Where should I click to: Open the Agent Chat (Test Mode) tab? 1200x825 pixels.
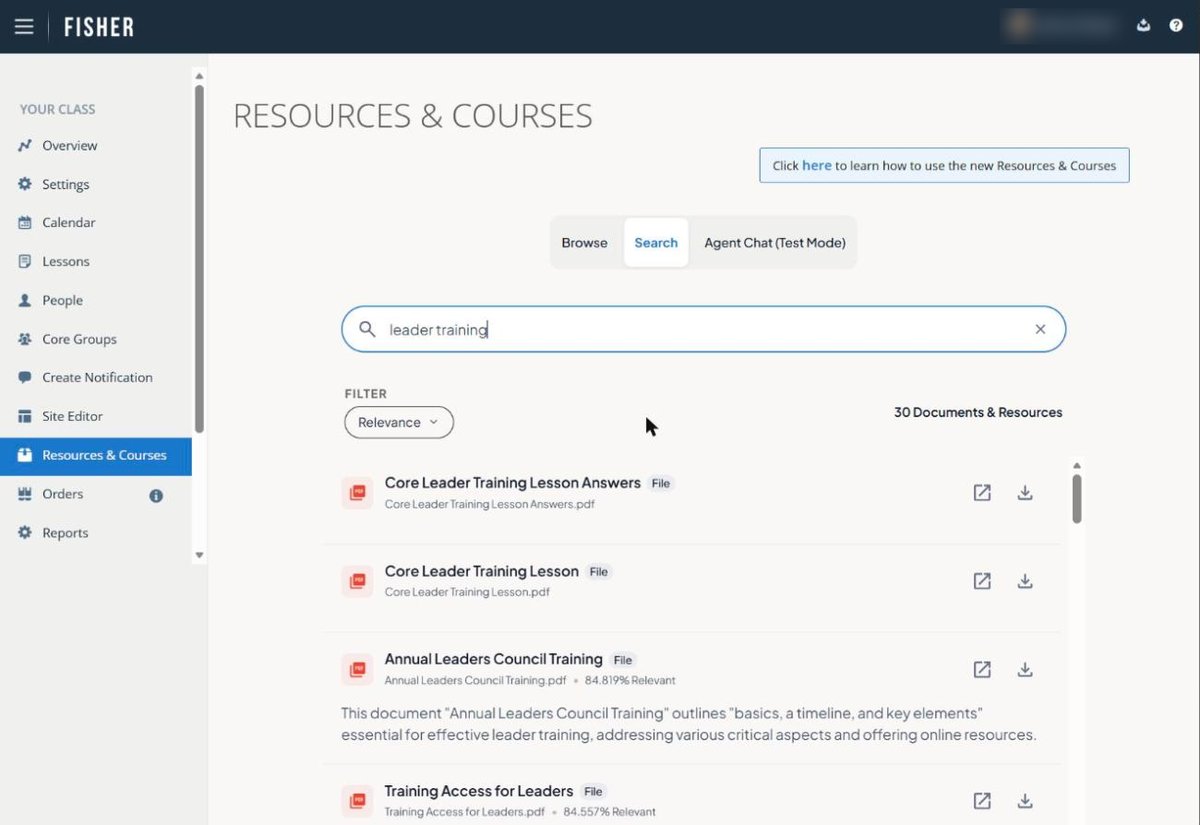775,243
